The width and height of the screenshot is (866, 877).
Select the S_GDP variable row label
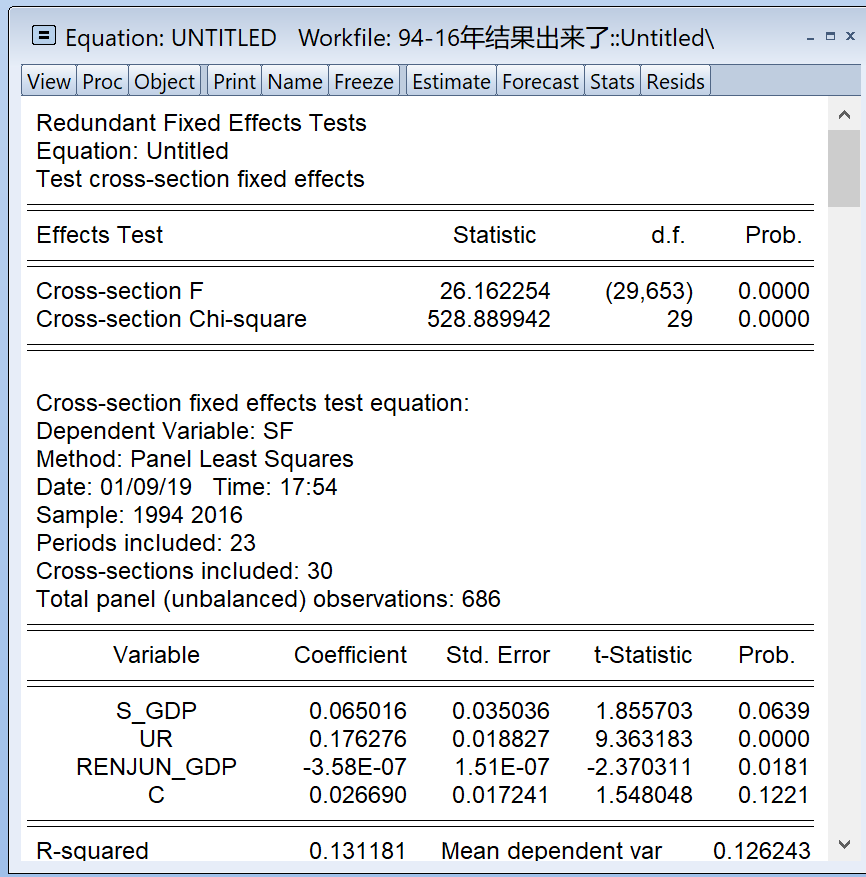(x=156, y=711)
